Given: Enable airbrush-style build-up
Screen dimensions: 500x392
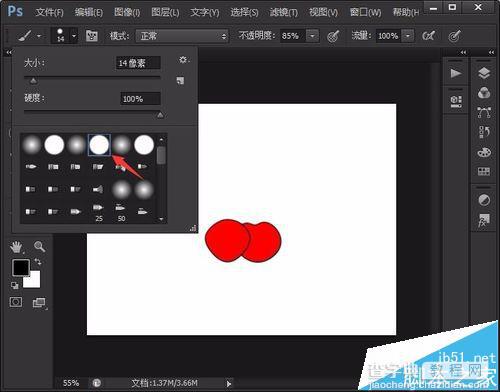Looking at the screenshot, I should click(428, 36).
